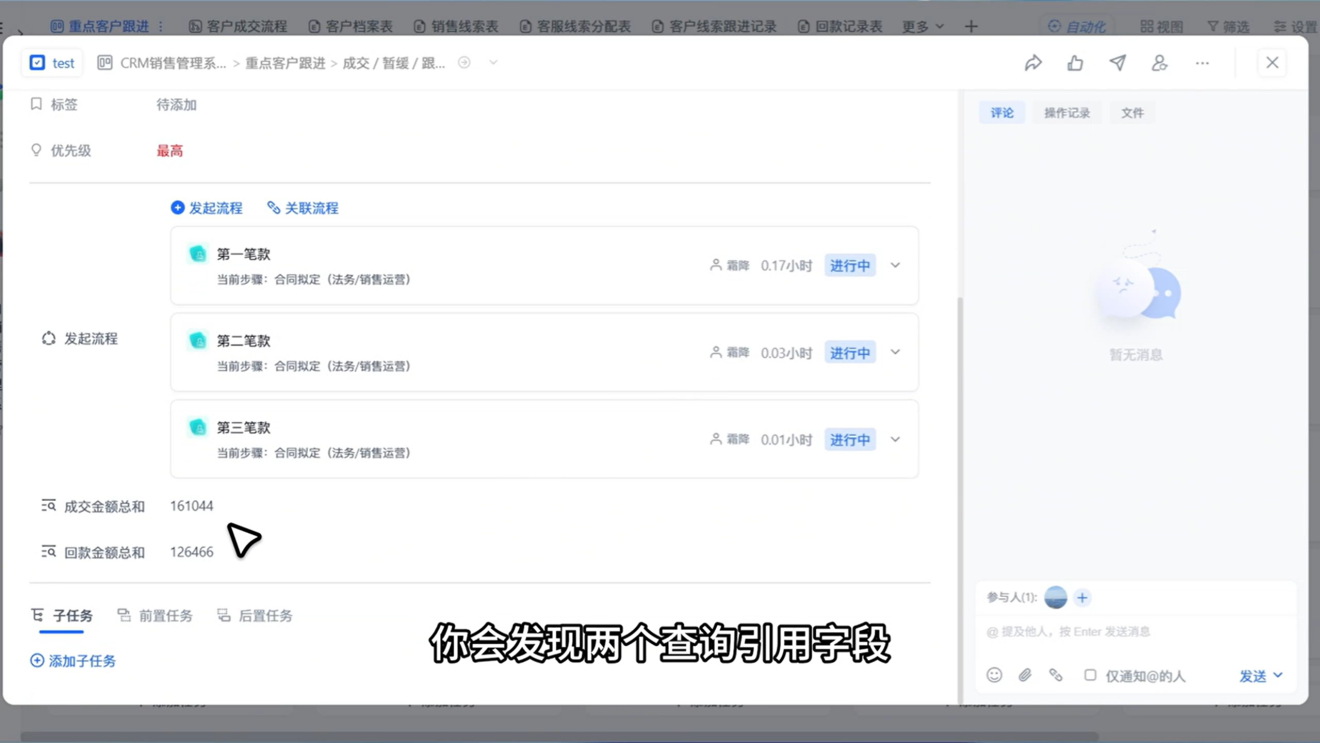This screenshot has height=743, width=1320.
Task: Click the participant avatar
Action: tap(1055, 597)
